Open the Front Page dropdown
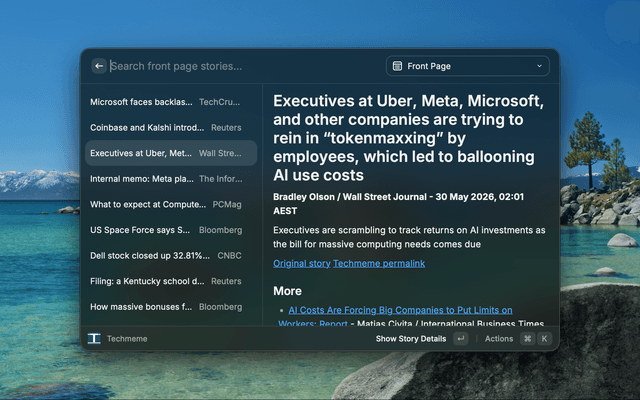The width and height of the screenshot is (640, 400). pos(467,66)
